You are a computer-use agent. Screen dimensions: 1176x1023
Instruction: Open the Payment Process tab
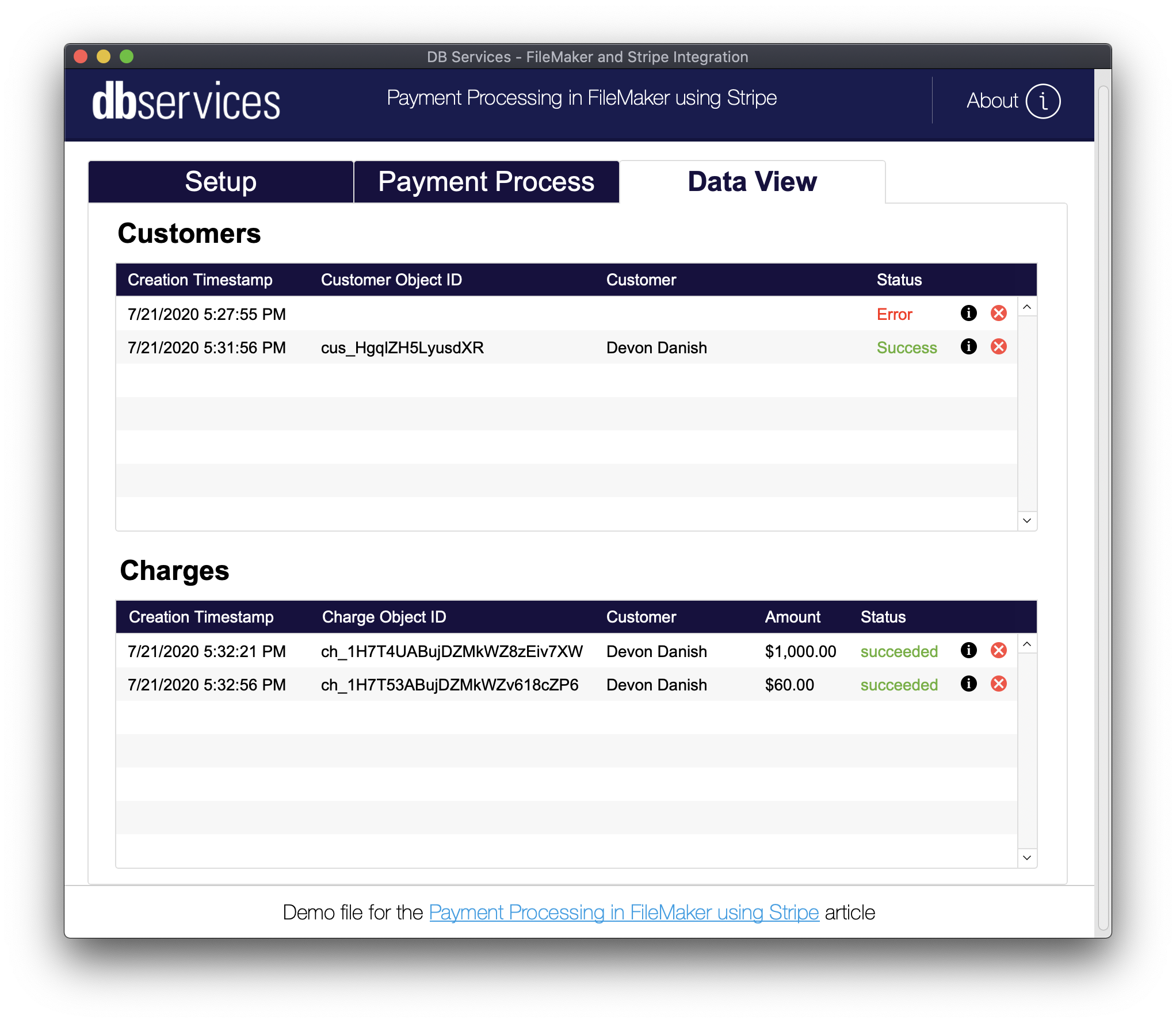[x=486, y=182]
